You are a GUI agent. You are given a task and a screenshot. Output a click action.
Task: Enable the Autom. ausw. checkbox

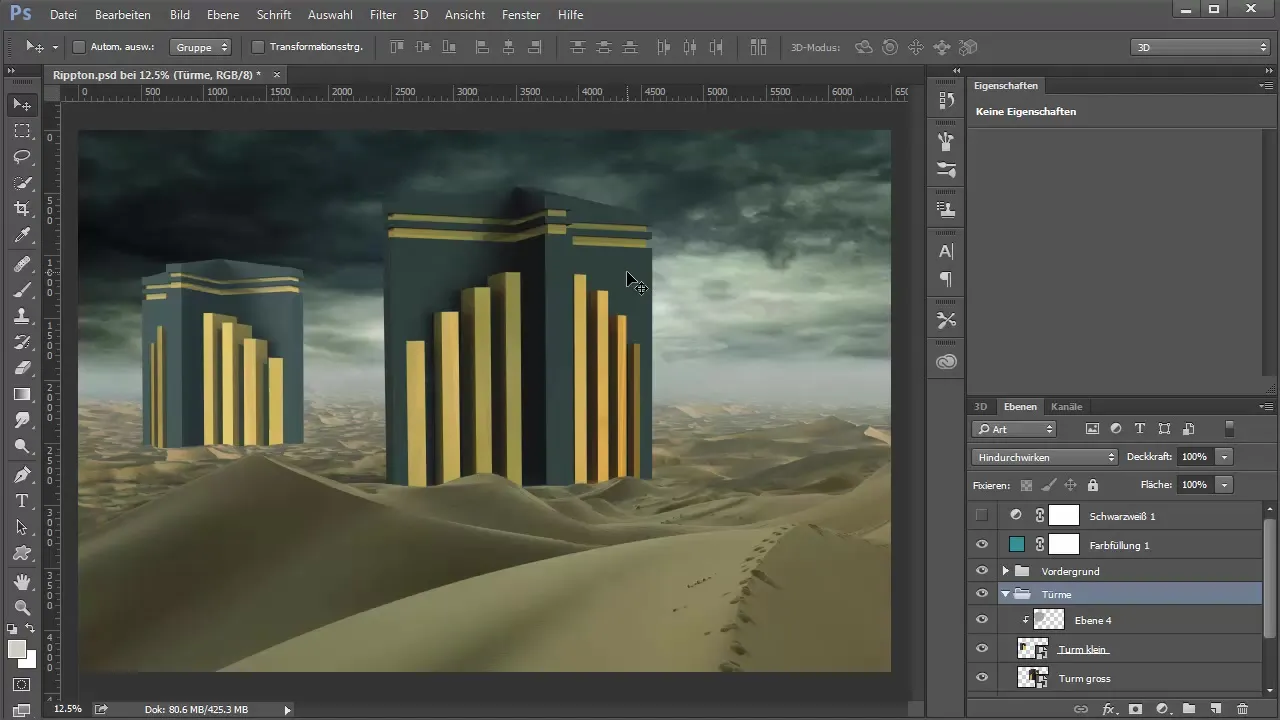point(79,46)
